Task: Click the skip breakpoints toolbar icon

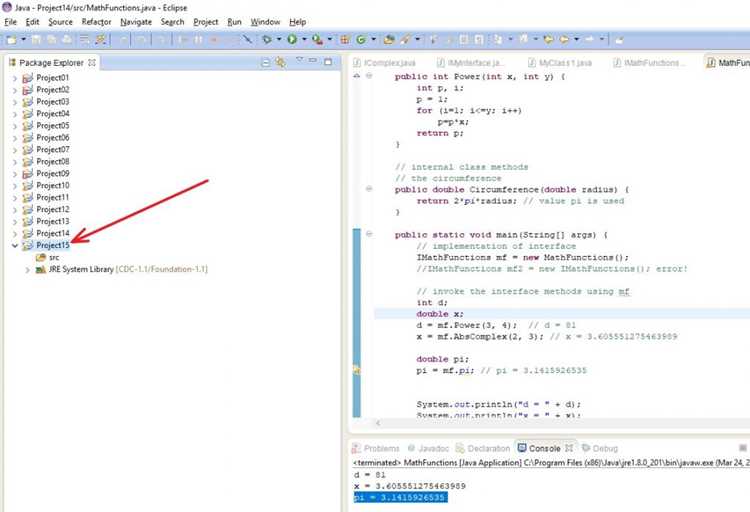Action: tap(247, 40)
